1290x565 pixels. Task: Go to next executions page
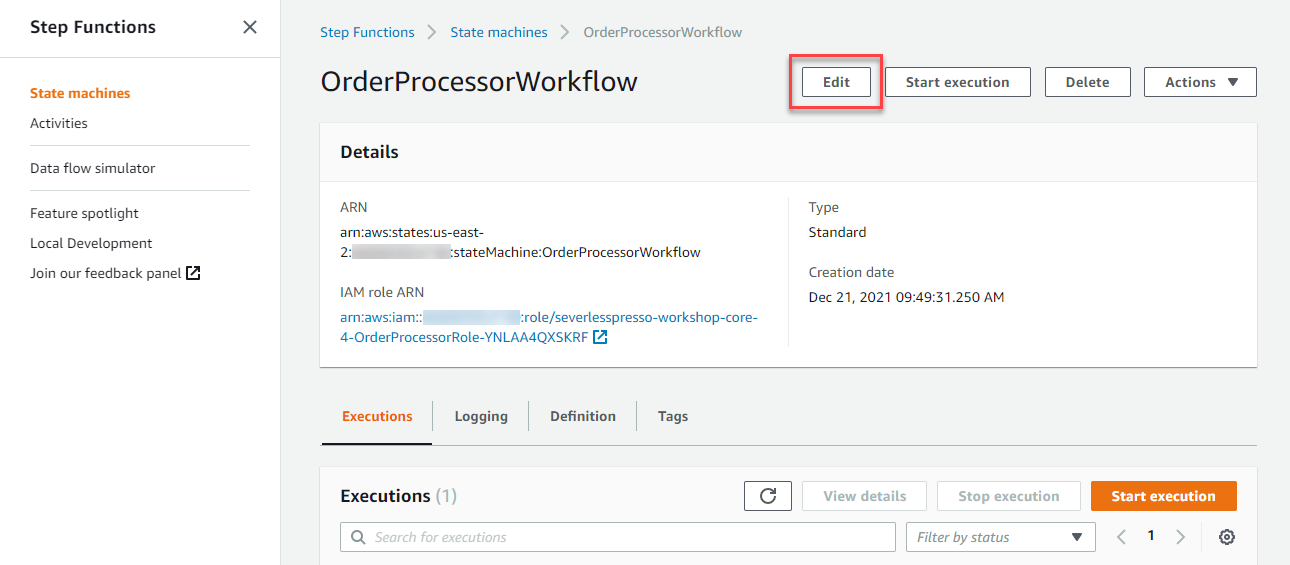(1181, 537)
